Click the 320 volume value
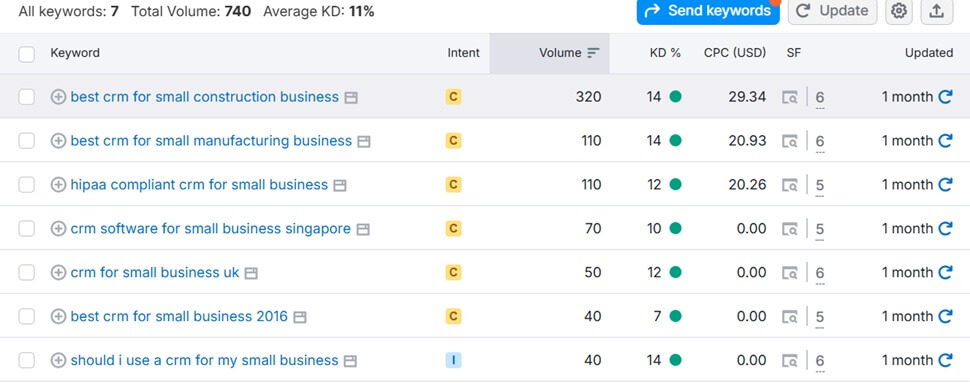 tap(588, 97)
